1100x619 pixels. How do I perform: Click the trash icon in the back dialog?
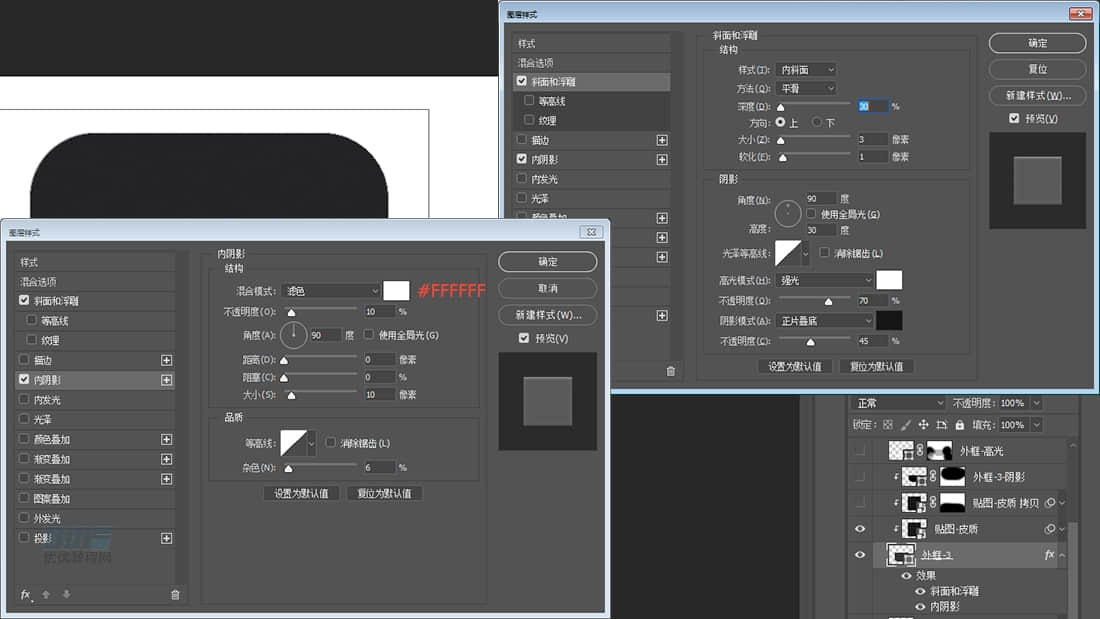click(671, 371)
